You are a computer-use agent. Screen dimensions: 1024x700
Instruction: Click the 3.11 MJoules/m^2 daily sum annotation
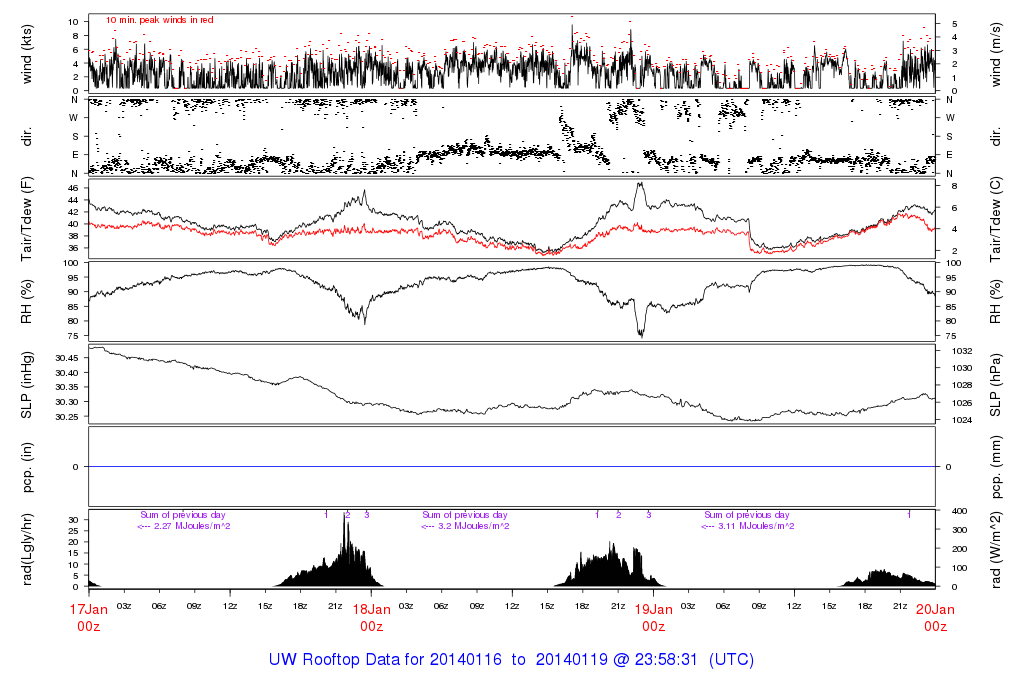[x=747, y=526]
